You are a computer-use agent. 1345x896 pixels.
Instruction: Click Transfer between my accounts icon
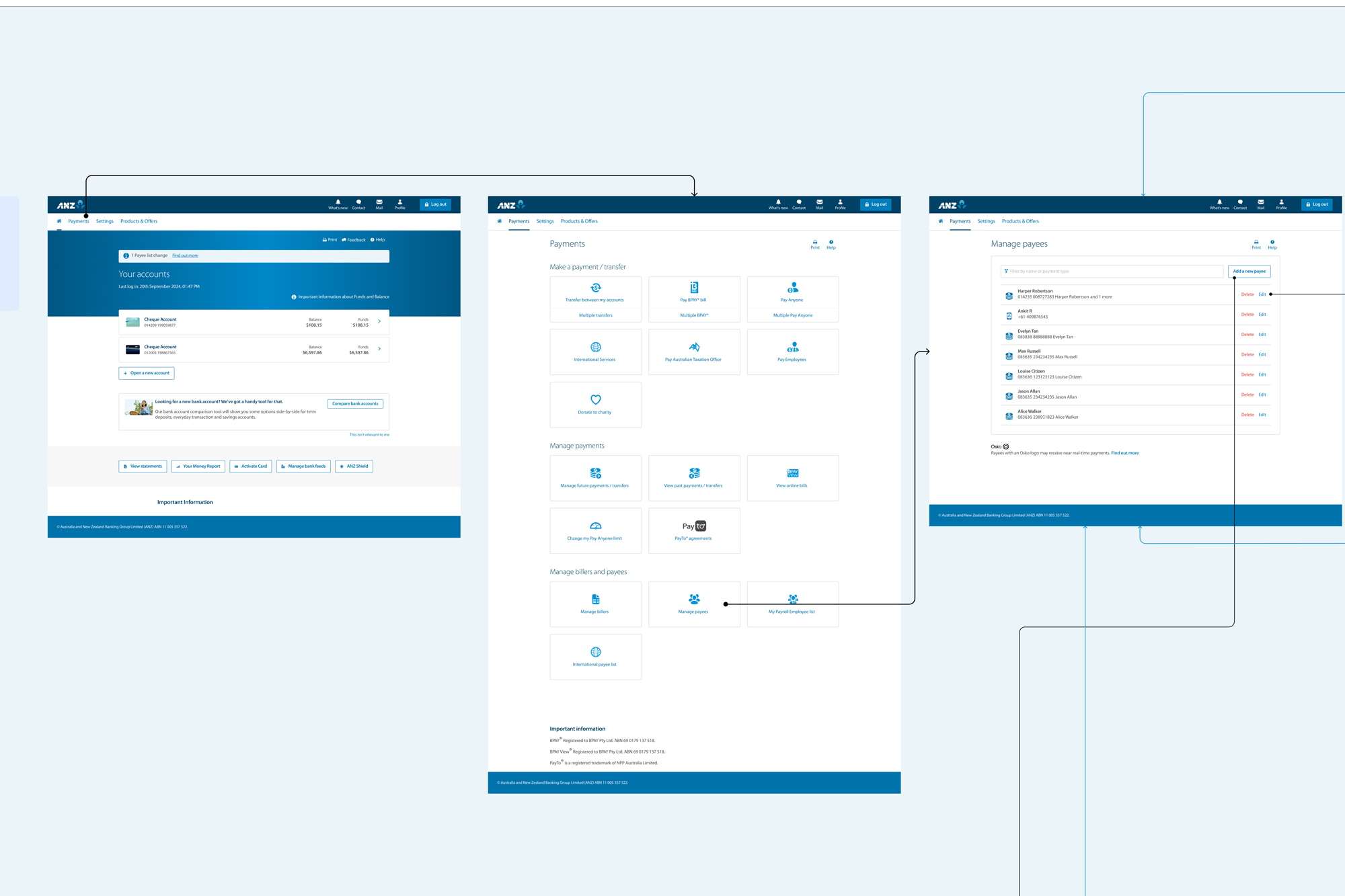pos(595,288)
